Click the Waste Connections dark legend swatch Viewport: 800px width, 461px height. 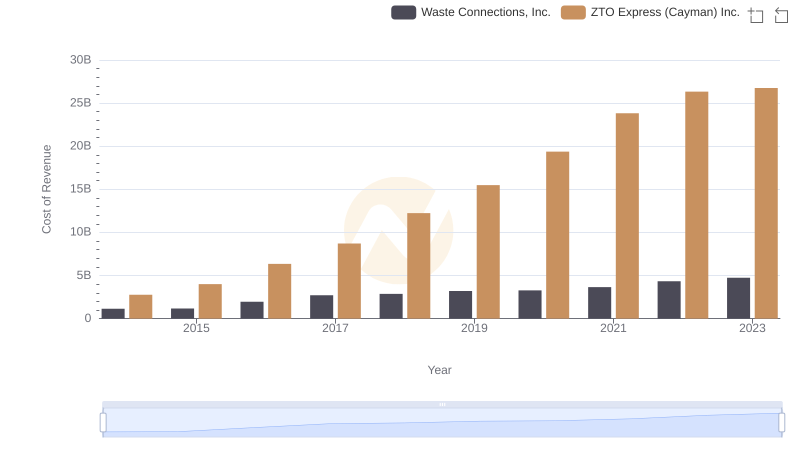tap(404, 12)
